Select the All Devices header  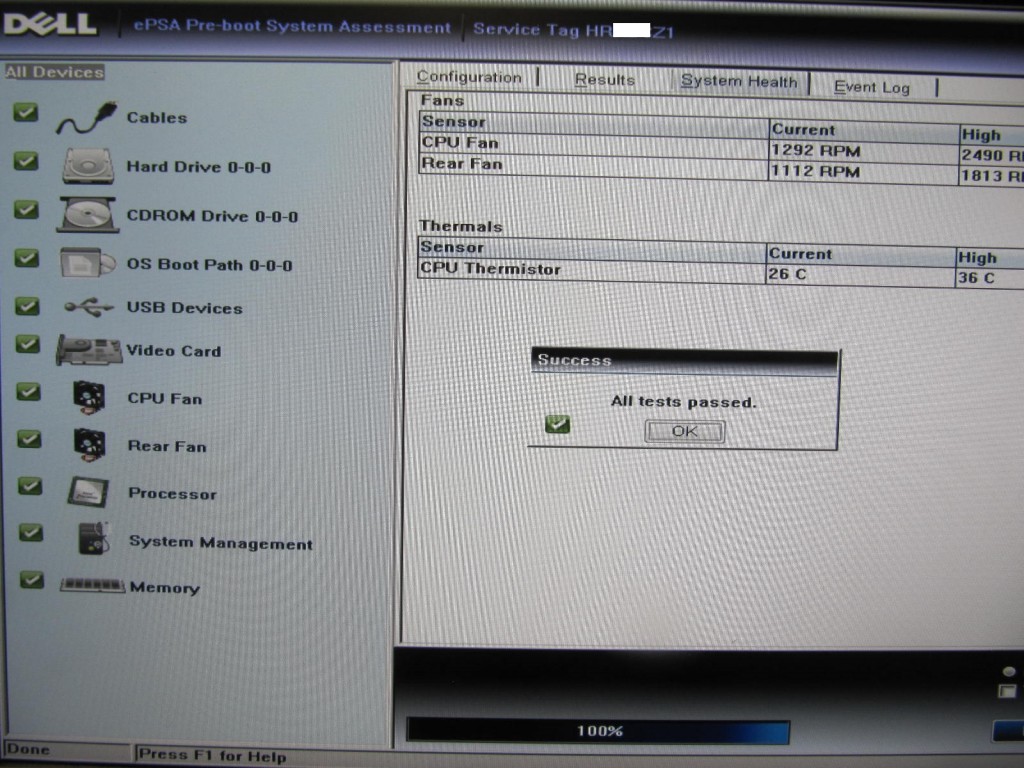click(x=55, y=72)
